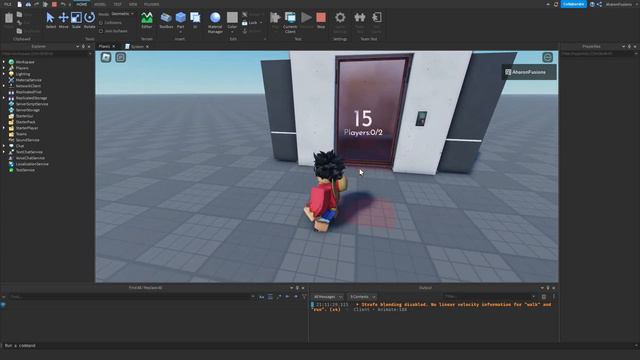640x360 pixels.
Task: Click the Paste clipboard icon
Action: pyautogui.click(x=9, y=18)
